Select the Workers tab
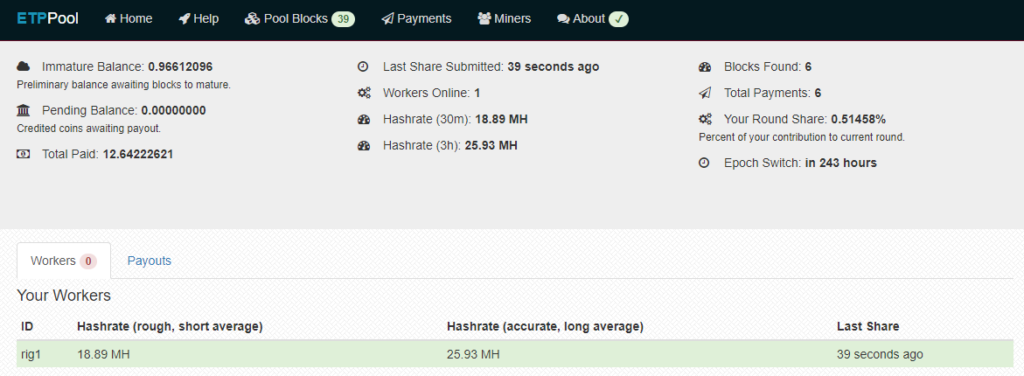The image size is (1024, 376). tap(63, 261)
